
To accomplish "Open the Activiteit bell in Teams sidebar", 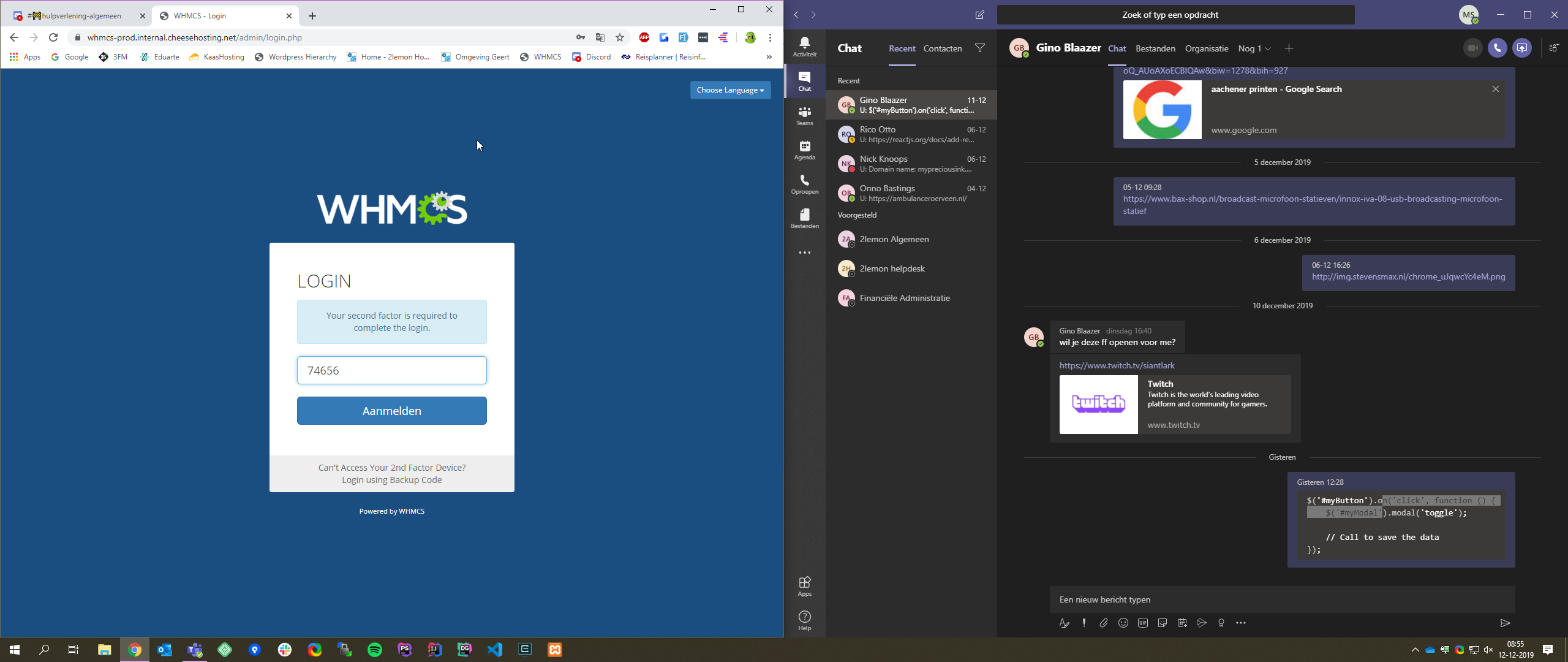I will (804, 46).
